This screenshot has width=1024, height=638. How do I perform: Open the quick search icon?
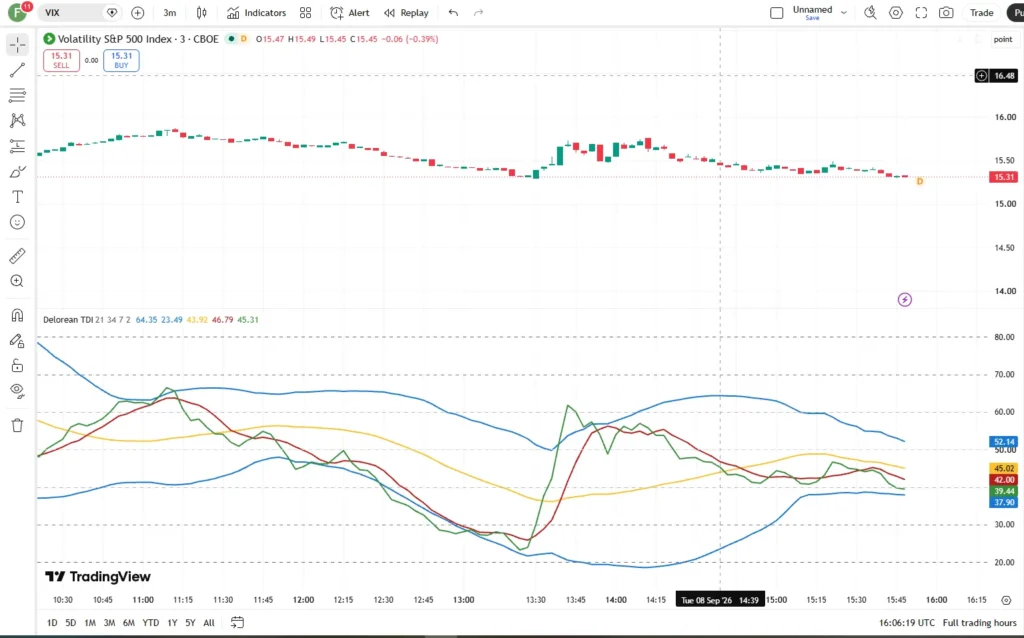point(870,12)
